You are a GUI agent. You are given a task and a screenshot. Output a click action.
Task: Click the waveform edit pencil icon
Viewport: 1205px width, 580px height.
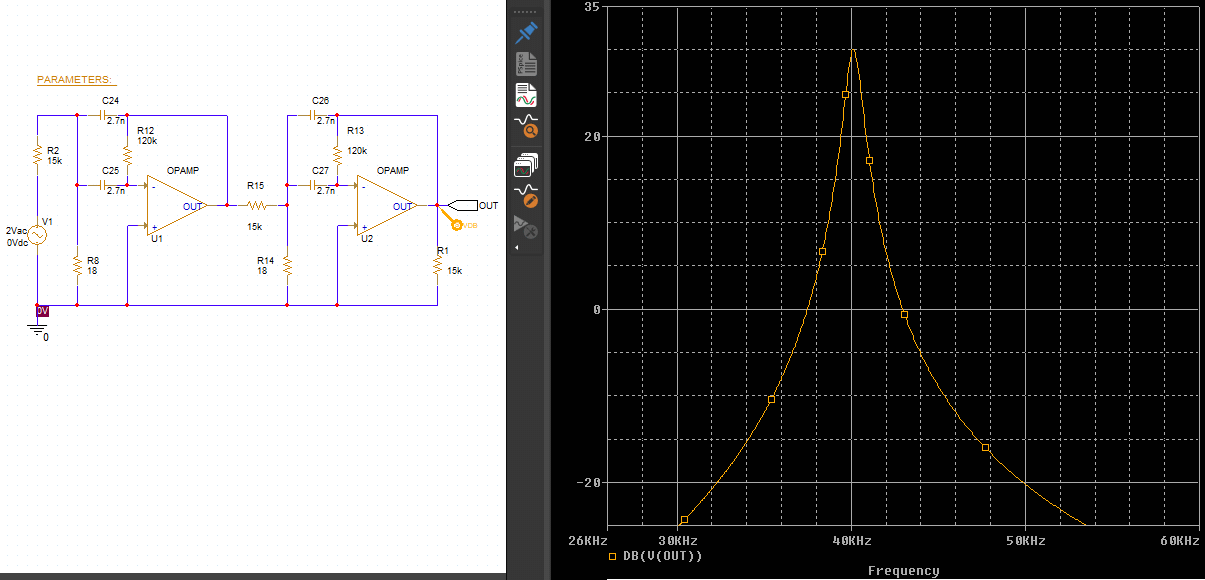click(x=526, y=194)
